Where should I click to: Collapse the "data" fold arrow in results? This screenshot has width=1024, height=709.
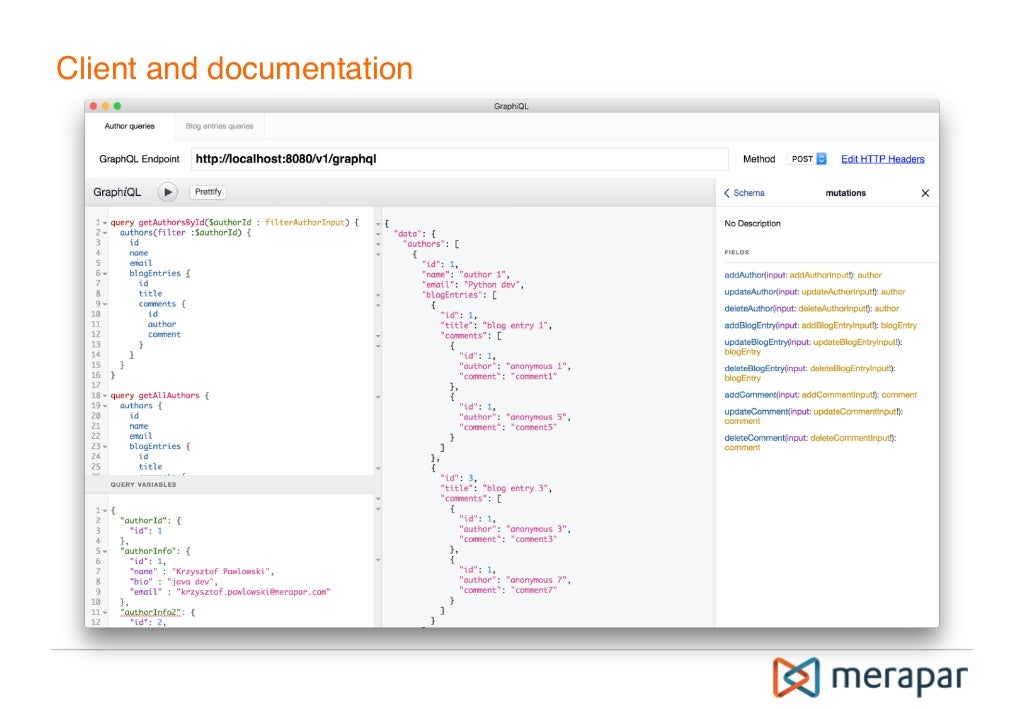click(378, 234)
